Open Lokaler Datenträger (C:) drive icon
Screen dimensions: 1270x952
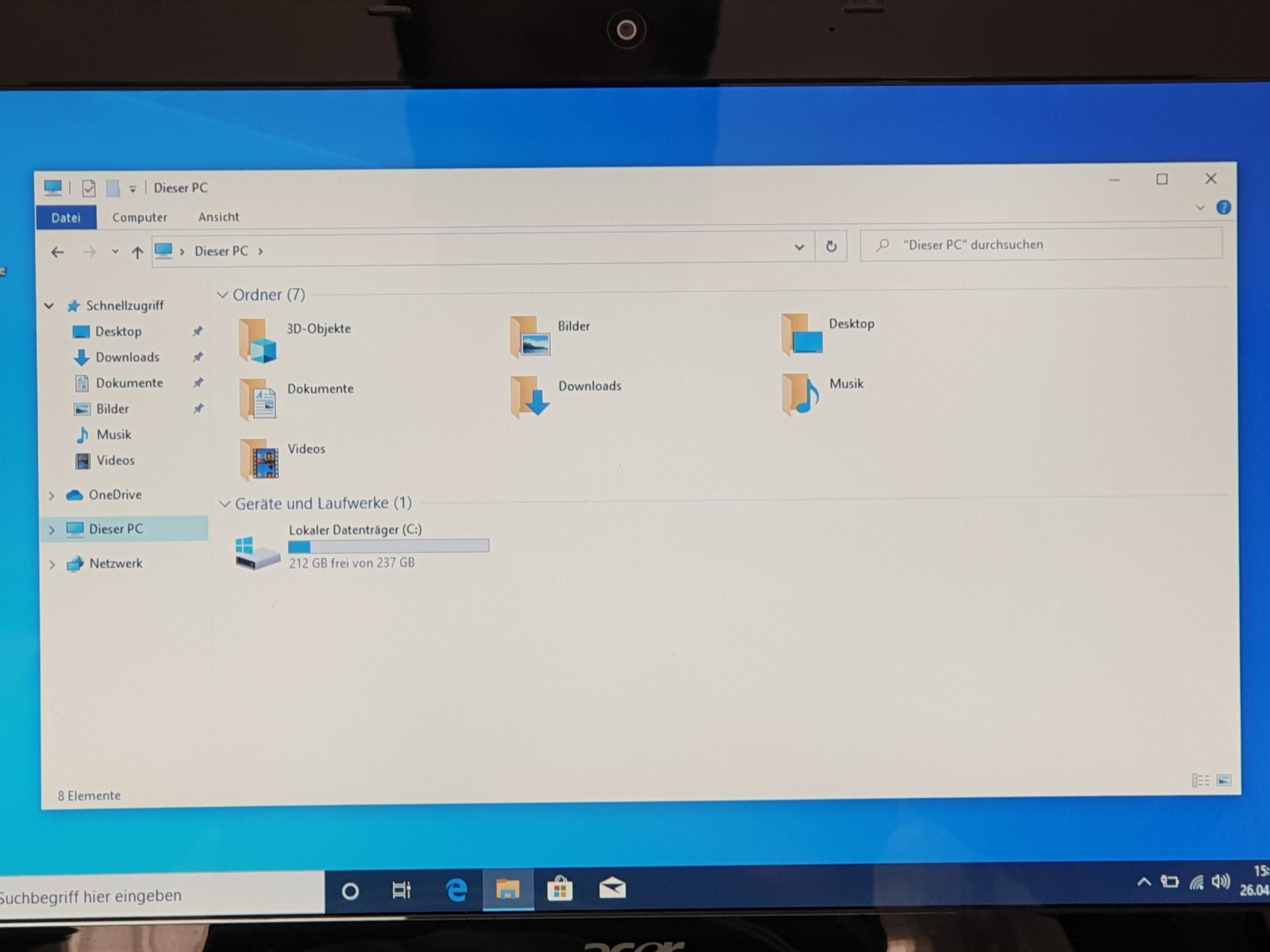[x=258, y=551]
